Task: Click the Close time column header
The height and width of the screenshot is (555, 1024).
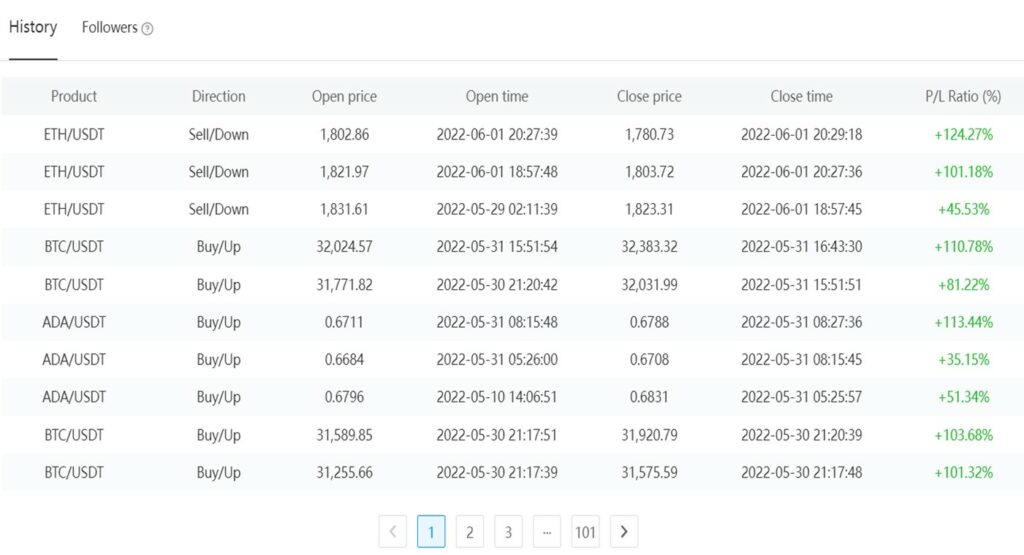Action: coord(801,97)
